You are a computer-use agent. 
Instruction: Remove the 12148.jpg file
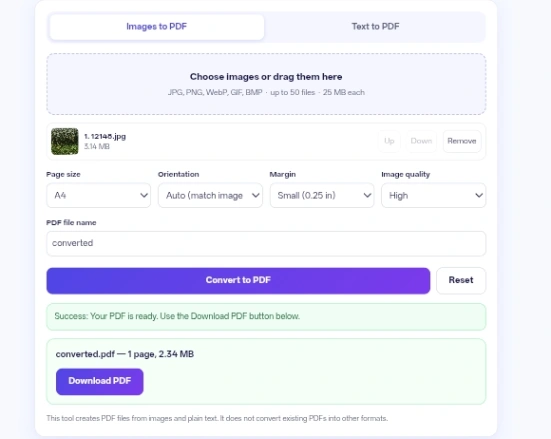click(x=462, y=141)
